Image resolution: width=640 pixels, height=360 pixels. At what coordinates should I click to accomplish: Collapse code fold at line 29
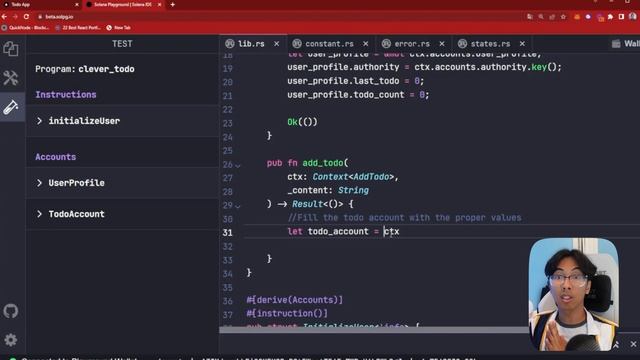tap(238, 206)
